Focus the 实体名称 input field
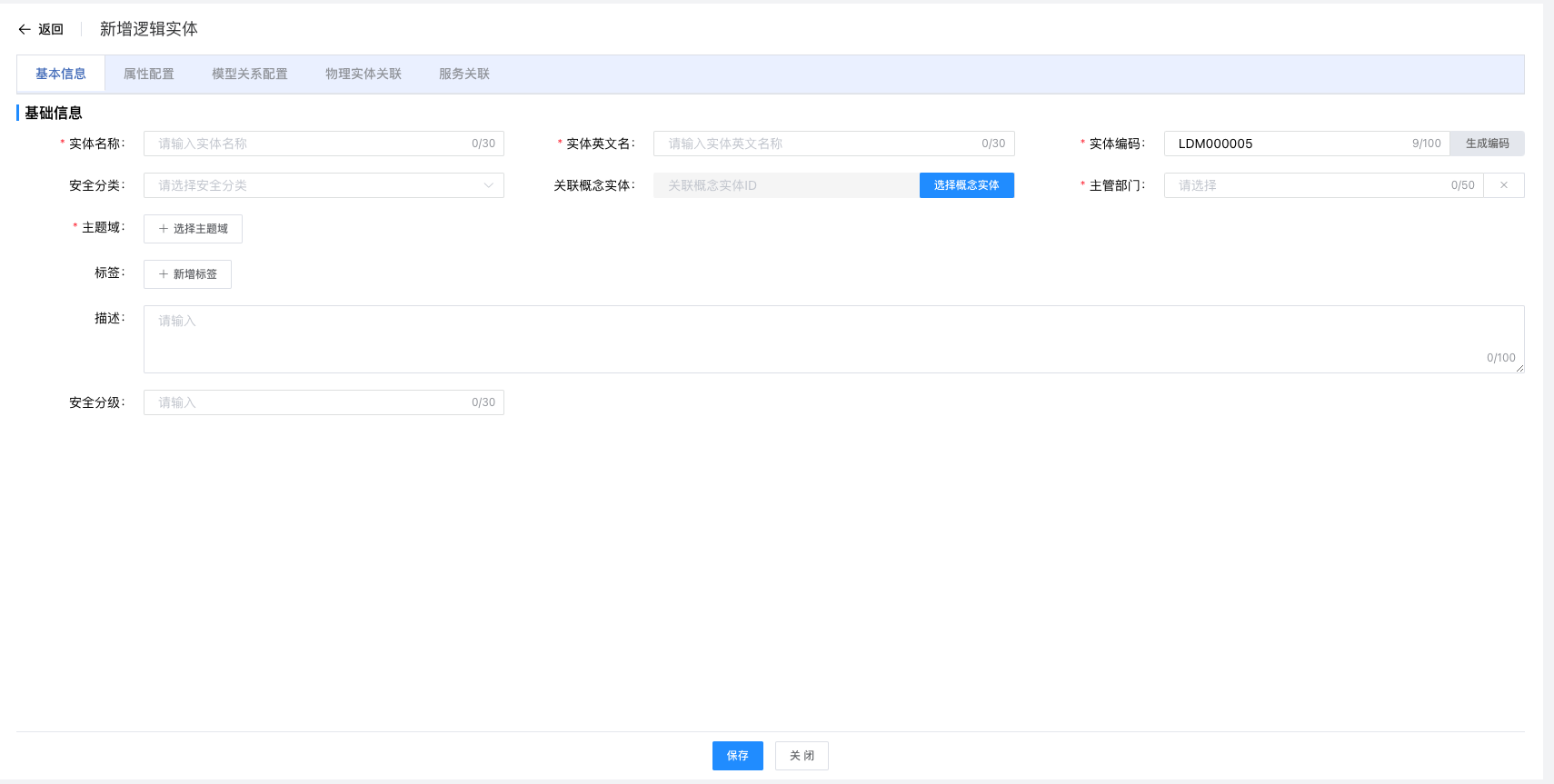 point(309,144)
